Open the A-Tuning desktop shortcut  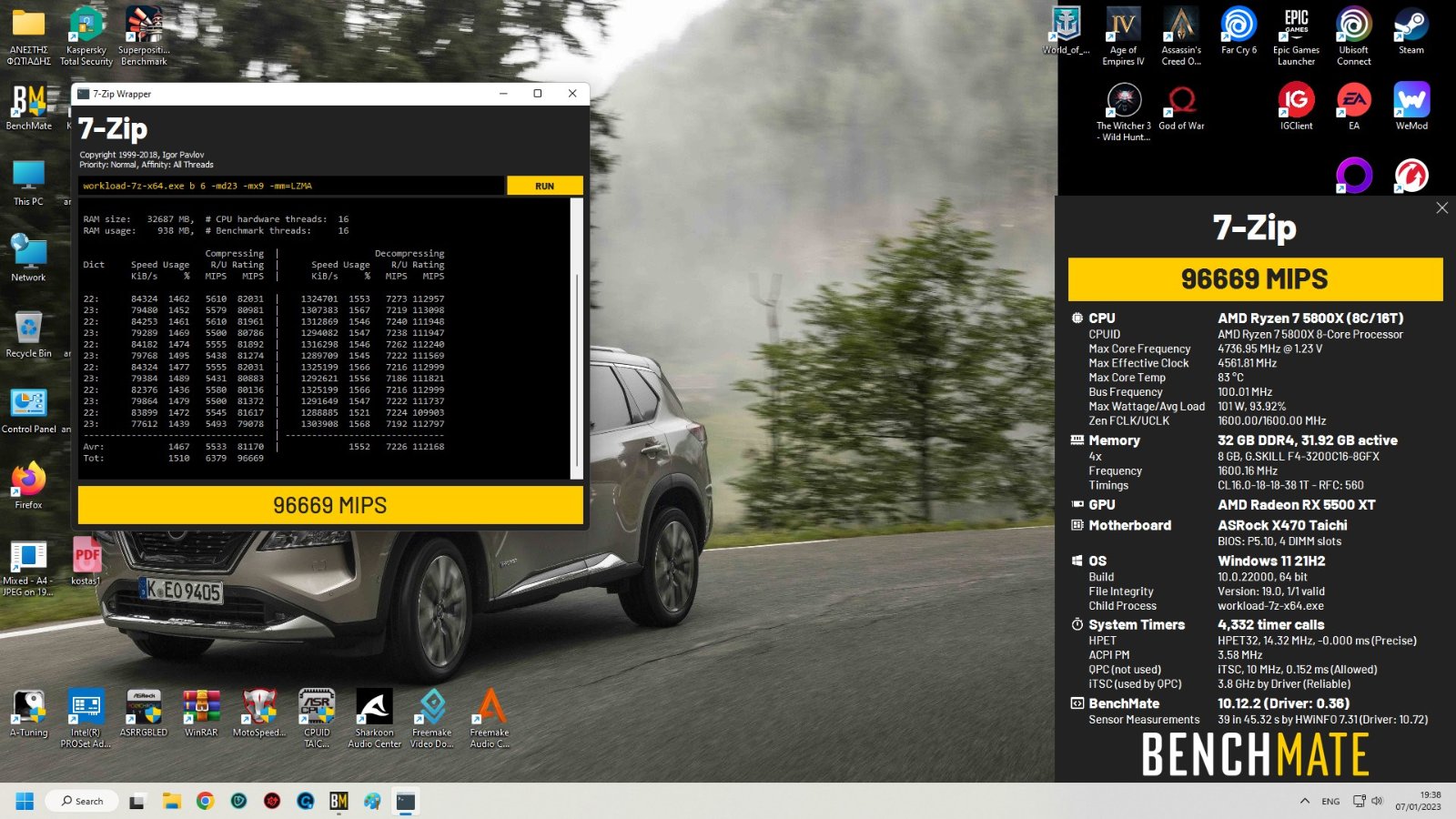[28, 713]
